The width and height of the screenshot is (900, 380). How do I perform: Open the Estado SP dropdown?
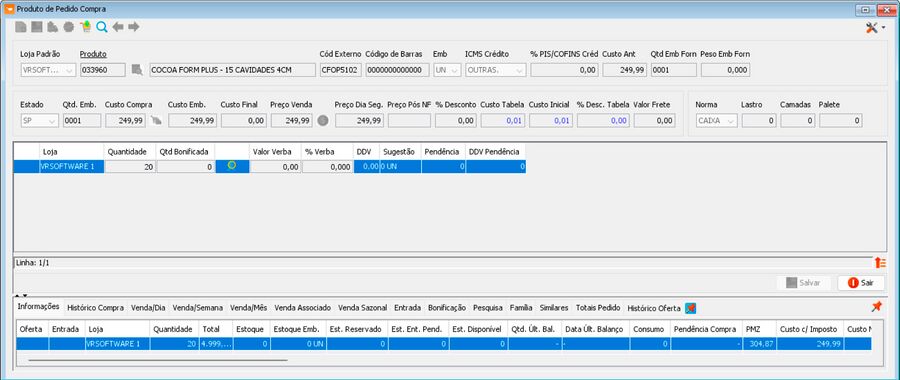(x=39, y=121)
